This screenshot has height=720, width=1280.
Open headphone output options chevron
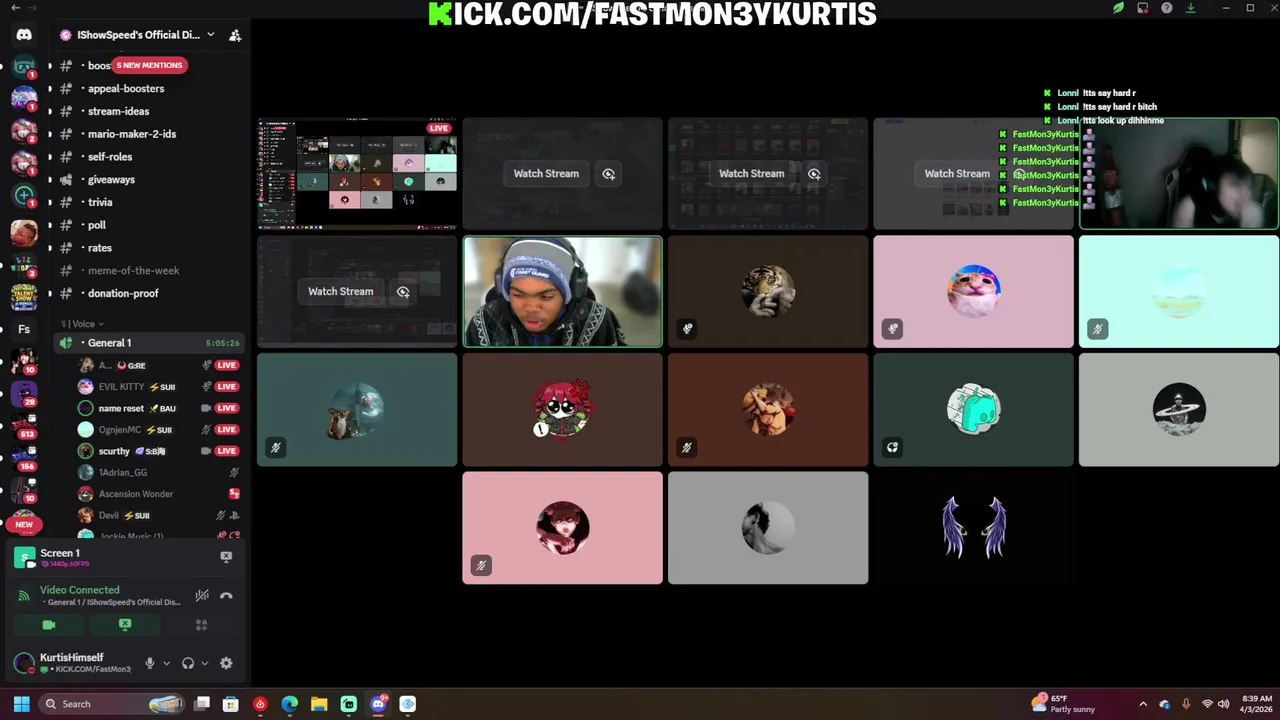tap(204, 663)
